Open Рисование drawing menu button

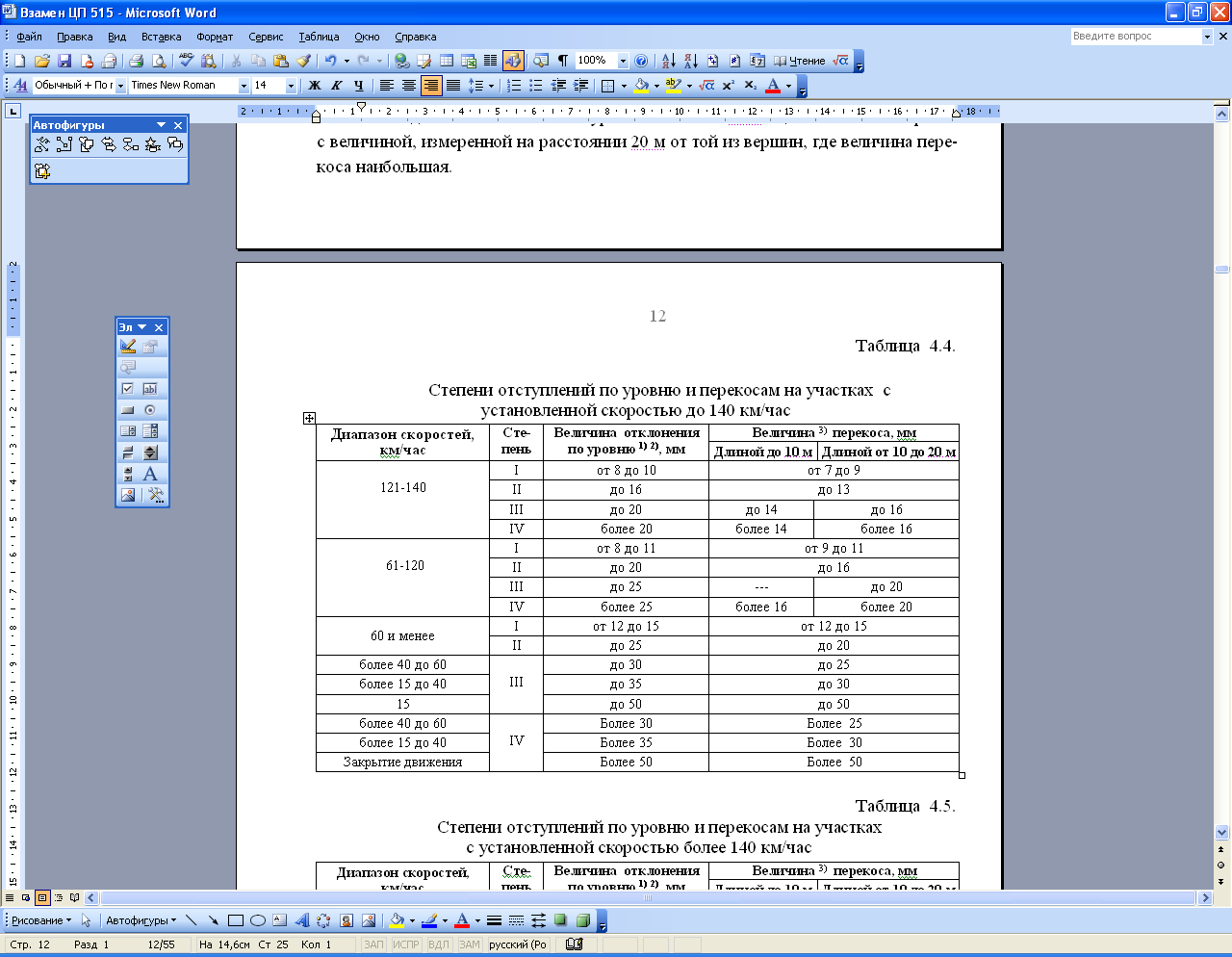41,920
